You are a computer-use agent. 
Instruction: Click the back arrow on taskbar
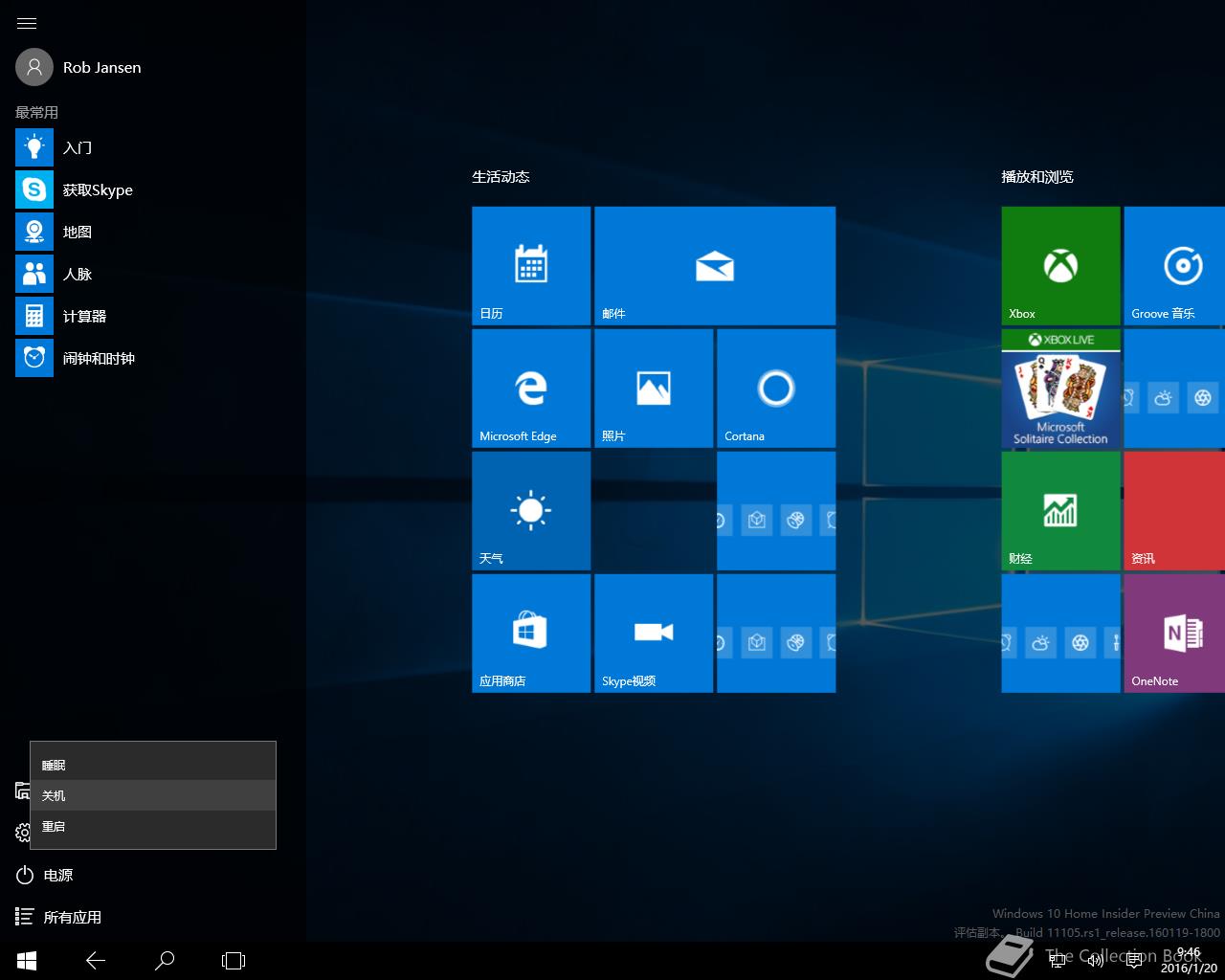[x=96, y=960]
